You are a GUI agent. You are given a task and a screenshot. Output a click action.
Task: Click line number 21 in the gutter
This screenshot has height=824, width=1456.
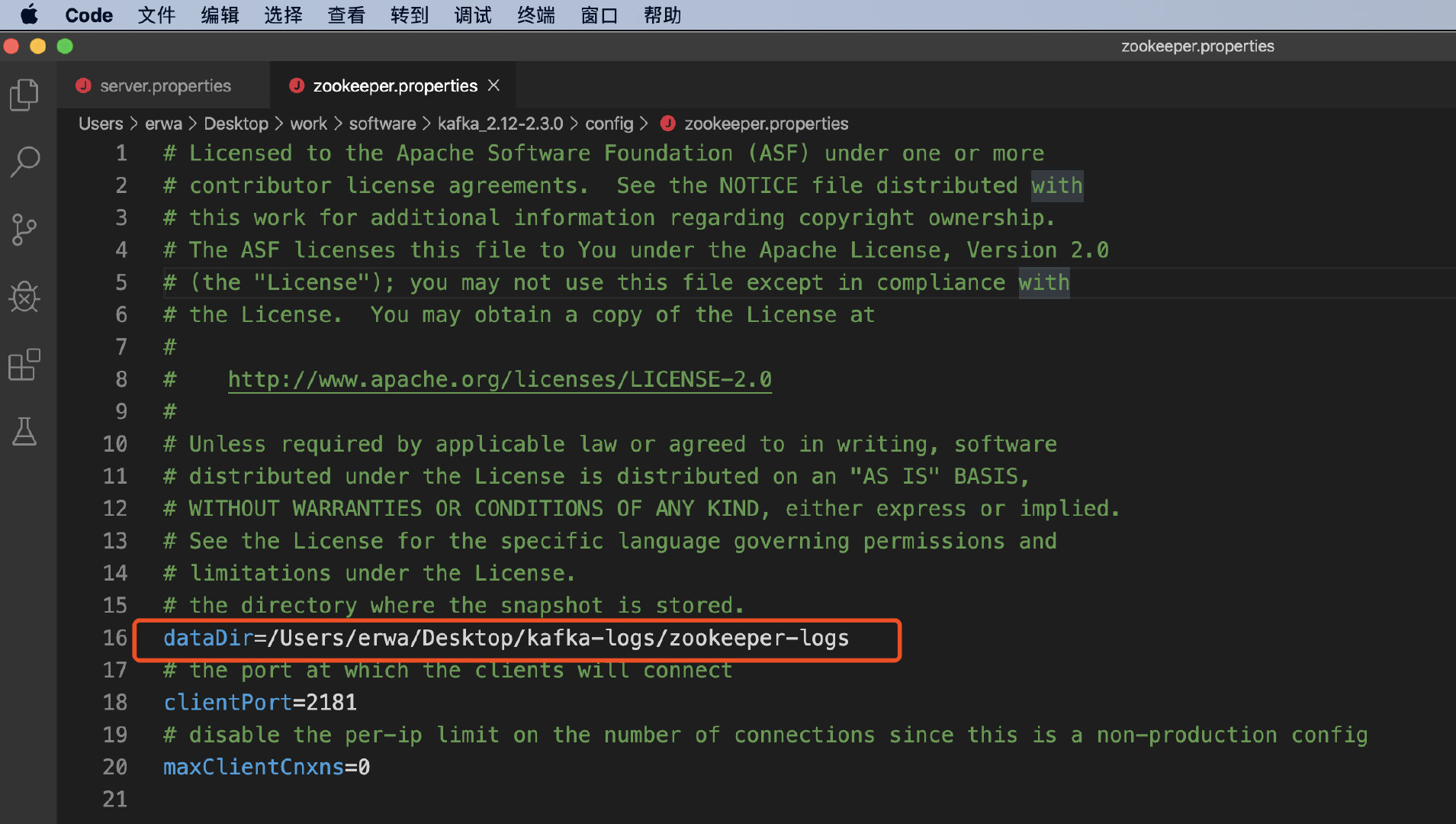coord(115,799)
